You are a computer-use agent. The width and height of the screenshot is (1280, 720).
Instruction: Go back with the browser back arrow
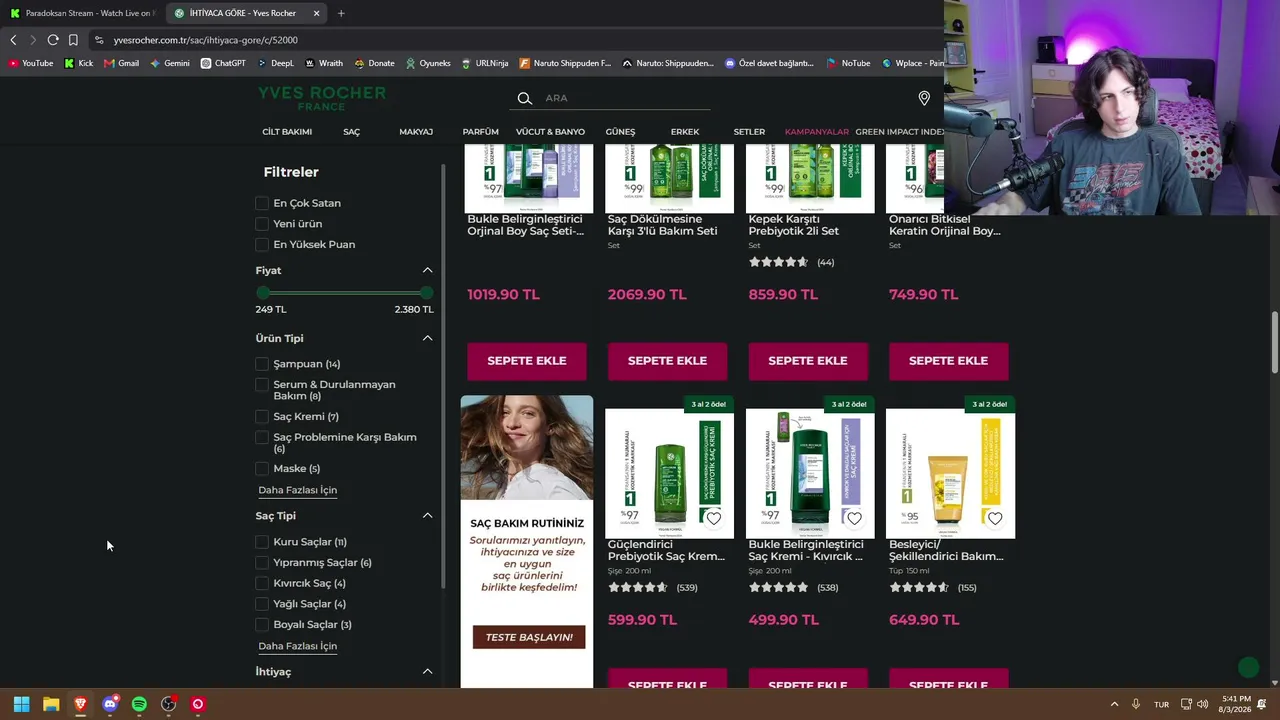point(13,40)
